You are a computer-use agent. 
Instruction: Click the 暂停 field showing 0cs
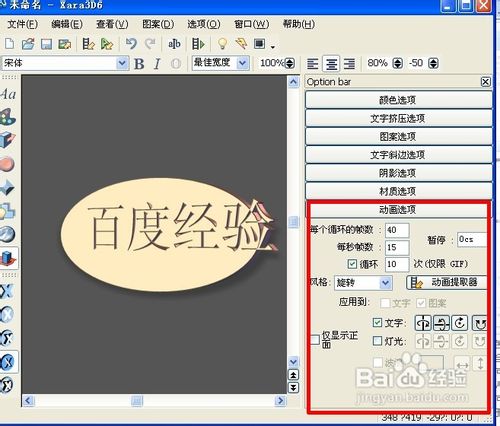pos(472,239)
